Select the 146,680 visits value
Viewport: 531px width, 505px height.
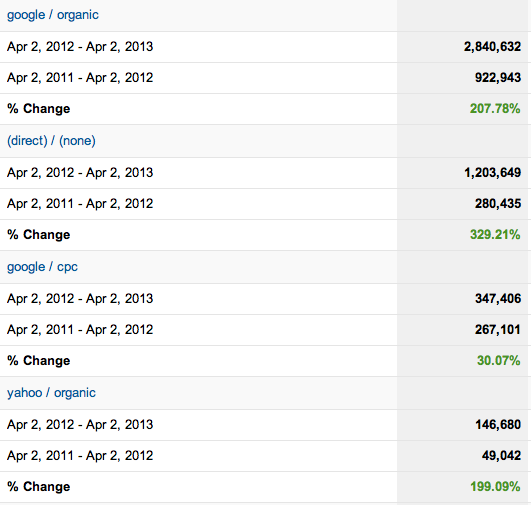click(498, 425)
